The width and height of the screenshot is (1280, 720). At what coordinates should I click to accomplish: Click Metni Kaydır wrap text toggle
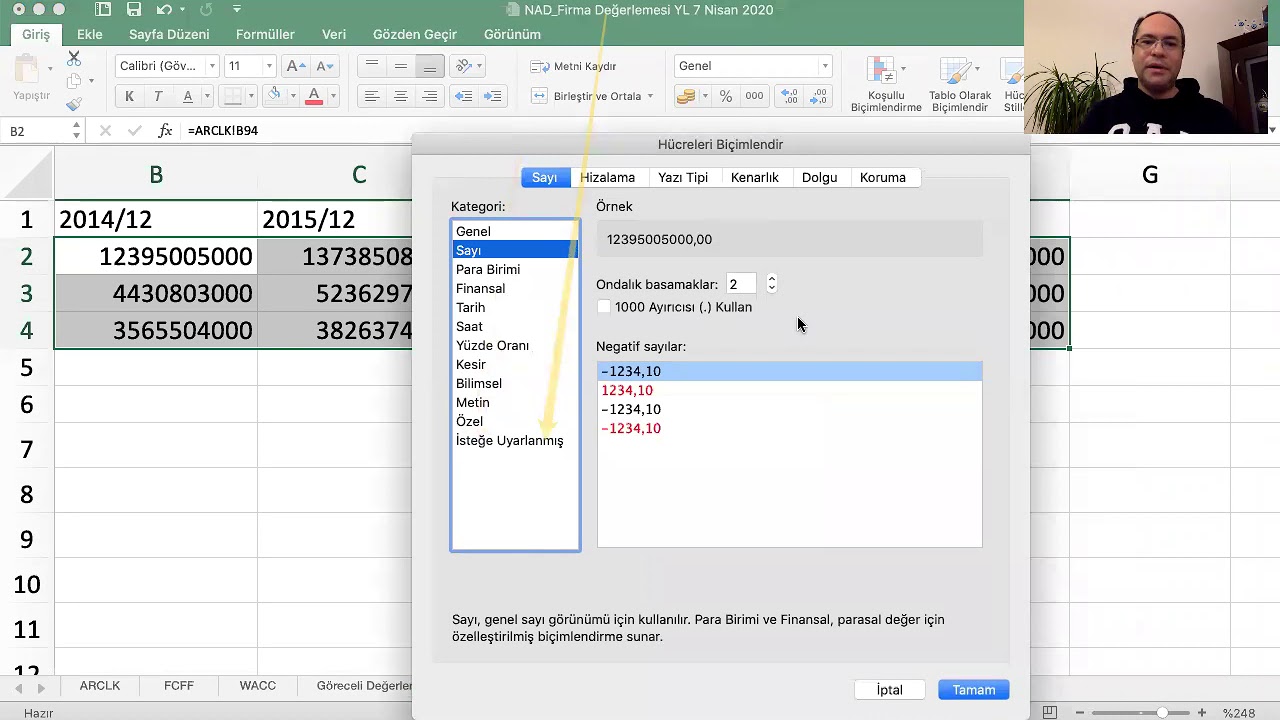(573, 66)
